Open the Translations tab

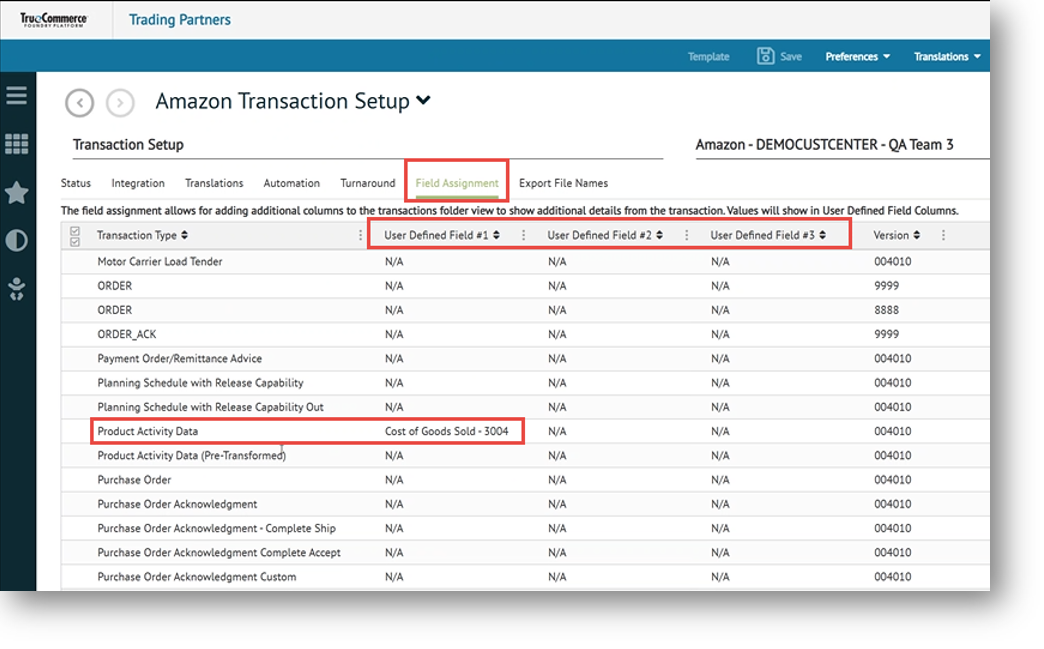pos(214,183)
